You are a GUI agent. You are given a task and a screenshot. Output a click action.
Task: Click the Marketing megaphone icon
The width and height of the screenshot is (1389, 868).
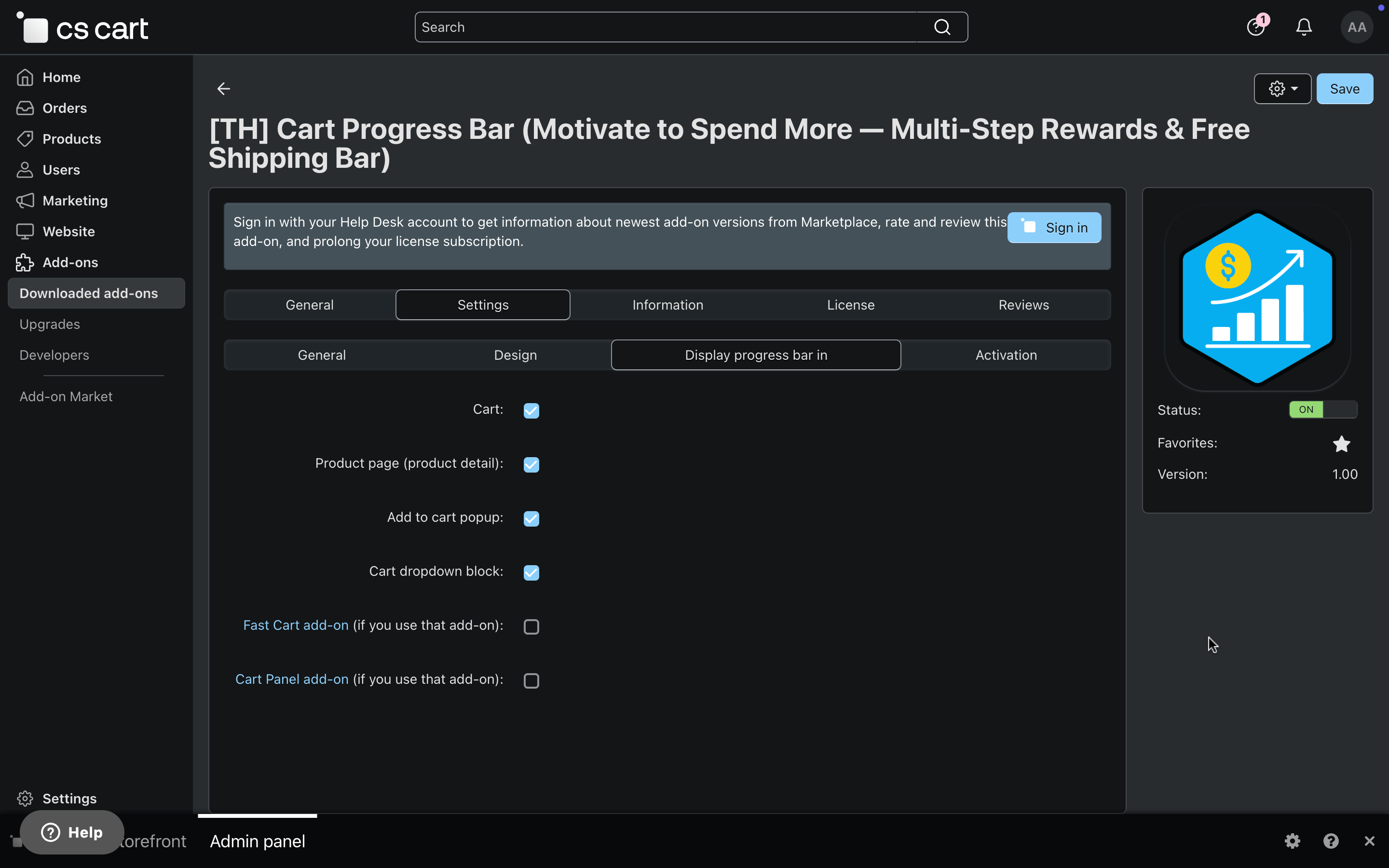click(x=25, y=200)
